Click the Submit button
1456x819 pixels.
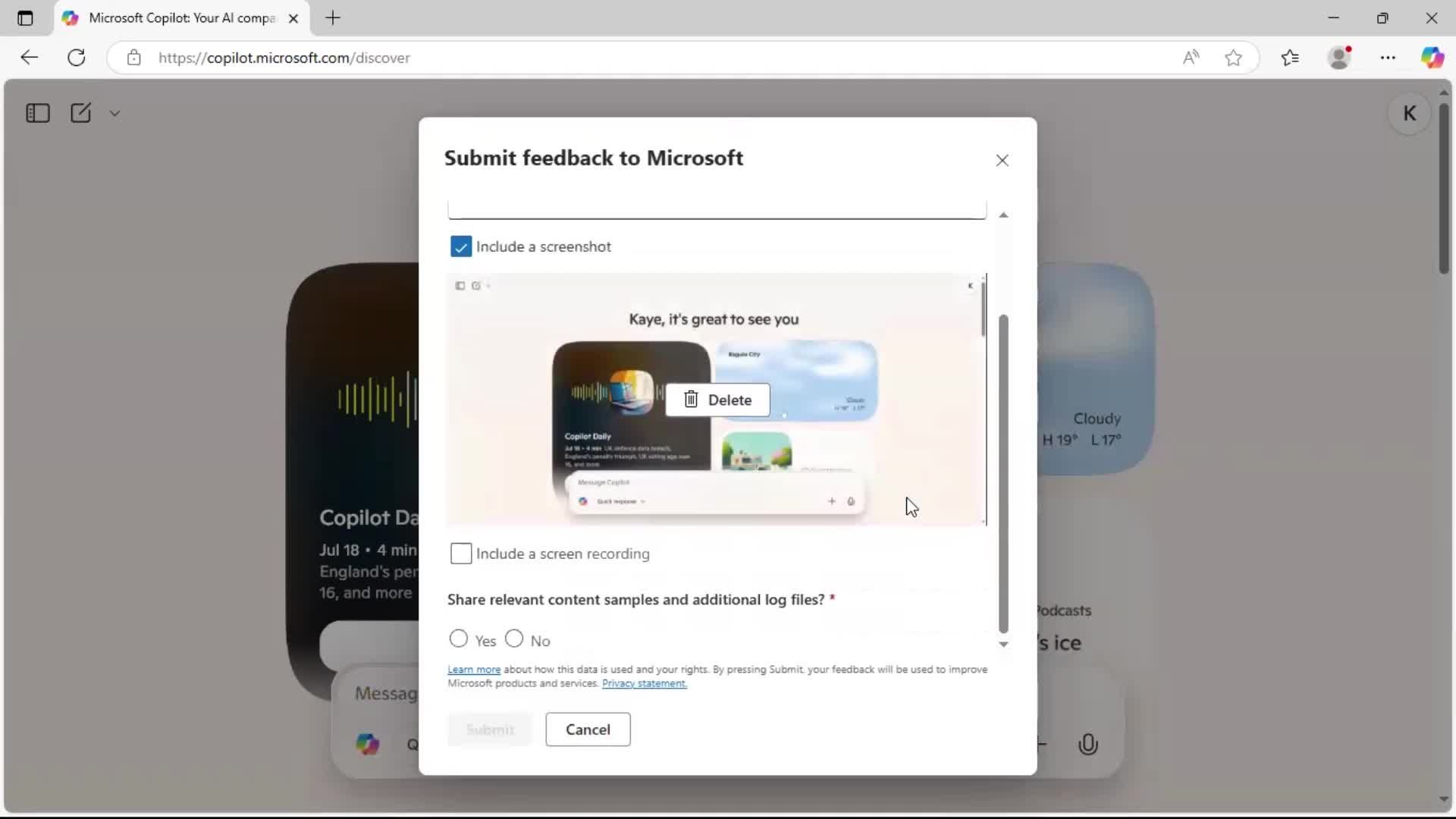pyautogui.click(x=490, y=730)
